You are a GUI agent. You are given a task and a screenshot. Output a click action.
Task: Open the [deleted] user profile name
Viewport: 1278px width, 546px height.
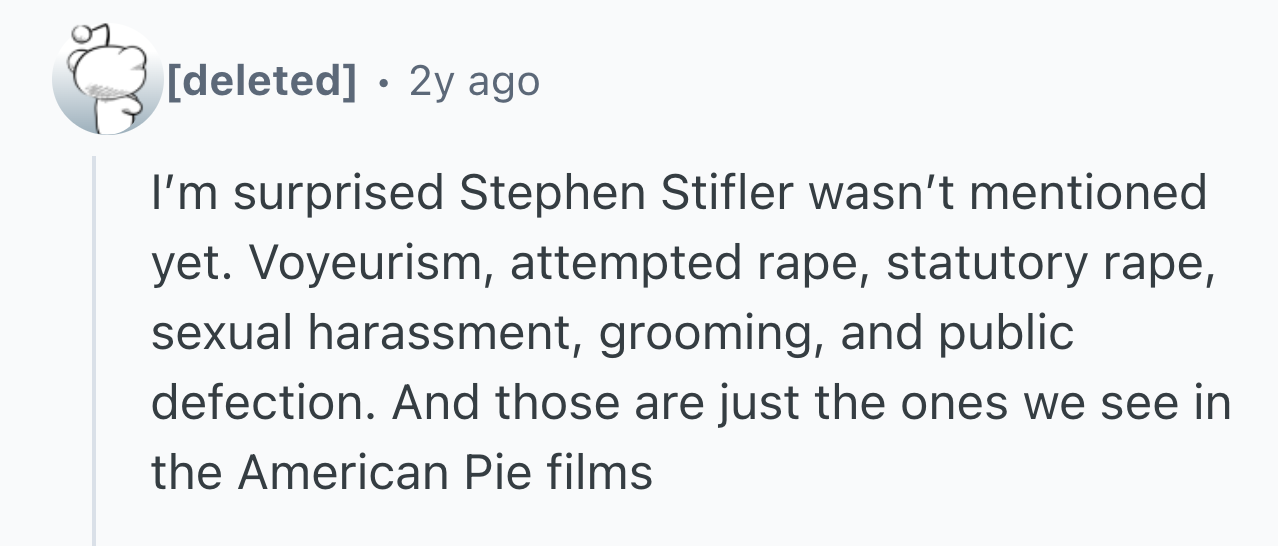click(262, 81)
